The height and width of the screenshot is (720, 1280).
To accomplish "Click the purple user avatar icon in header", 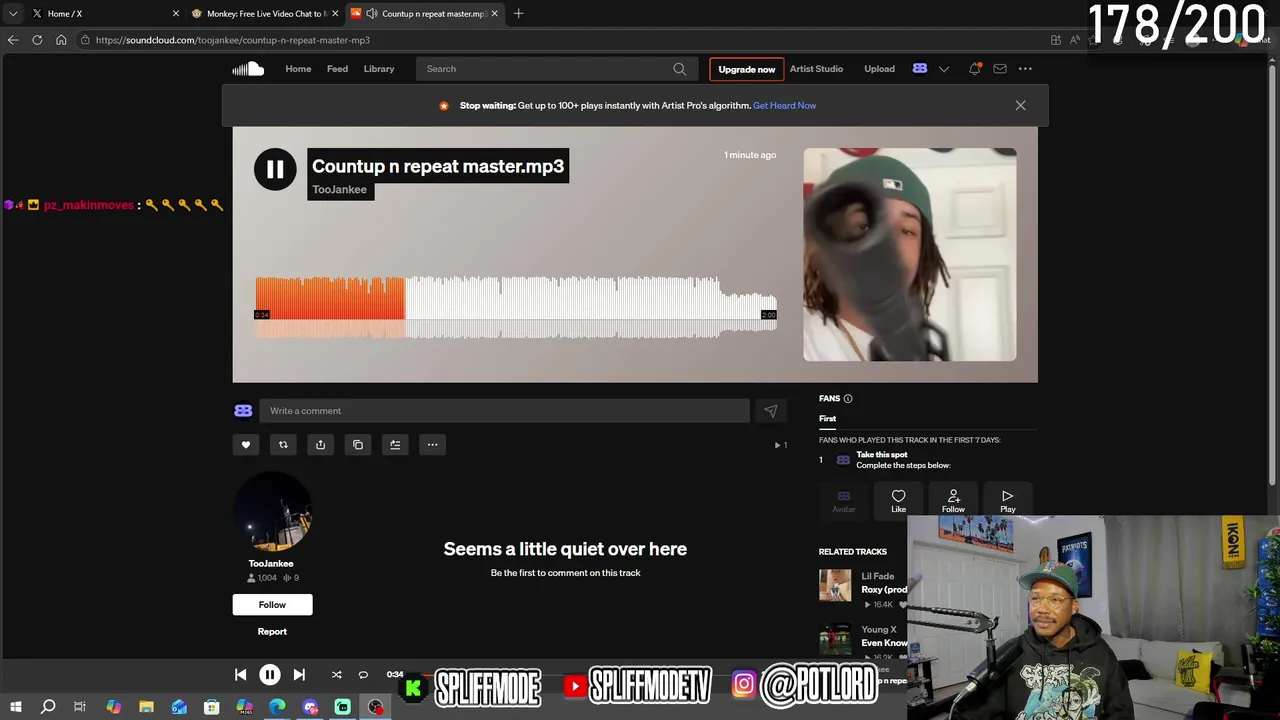I will [920, 69].
